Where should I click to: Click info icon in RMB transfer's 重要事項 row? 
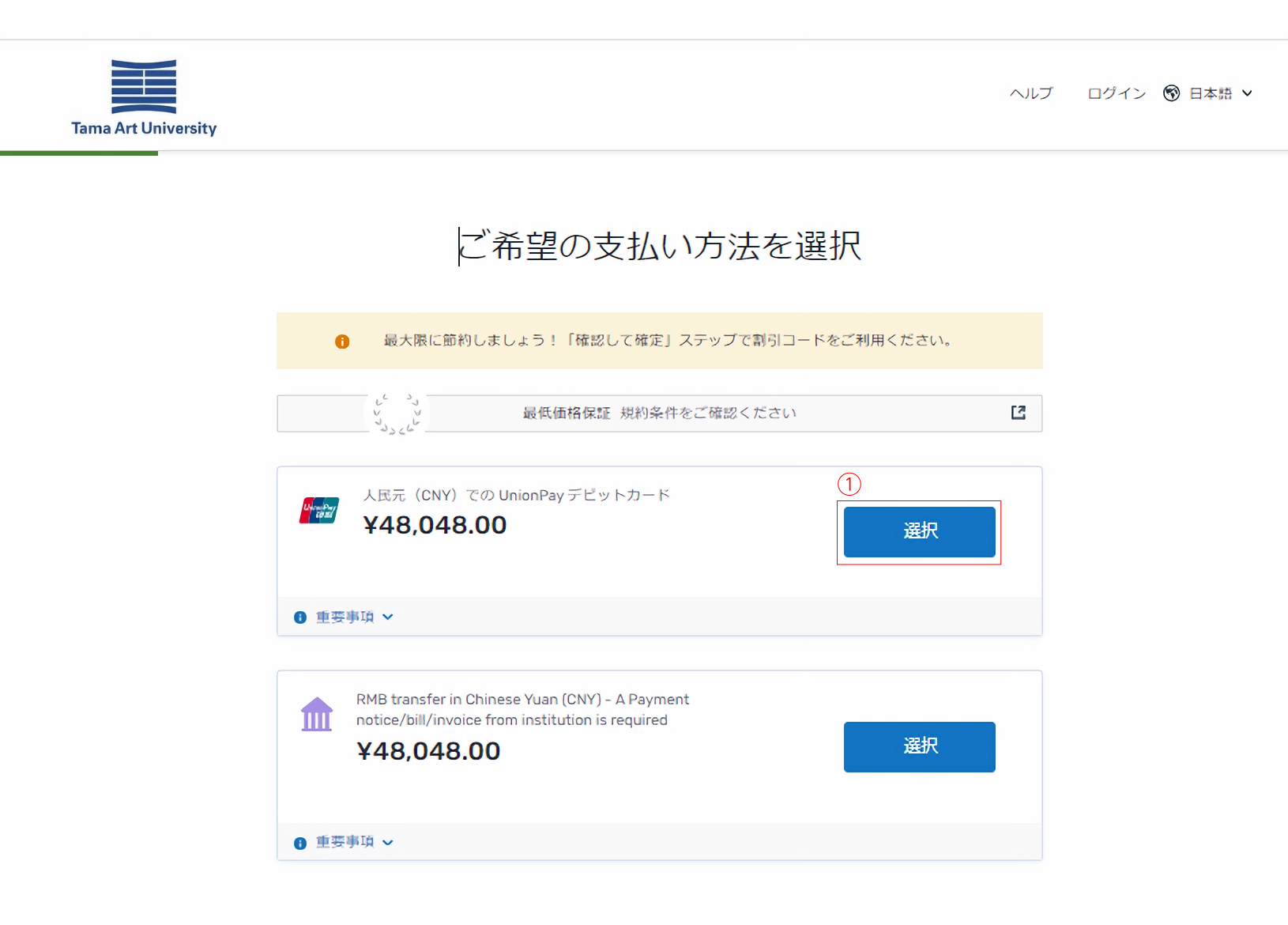[x=300, y=843]
